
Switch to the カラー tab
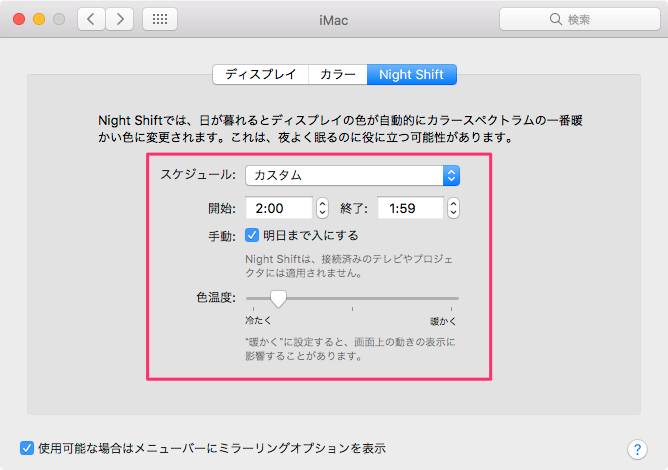[x=336, y=74]
